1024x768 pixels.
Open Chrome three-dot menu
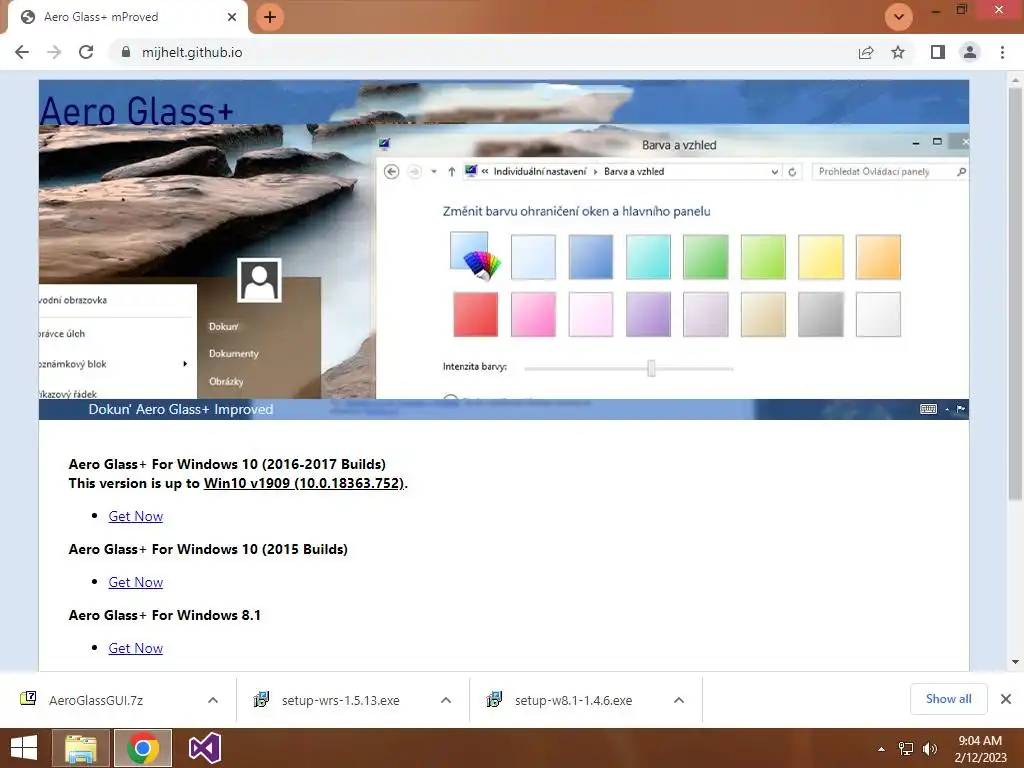[x=1002, y=52]
